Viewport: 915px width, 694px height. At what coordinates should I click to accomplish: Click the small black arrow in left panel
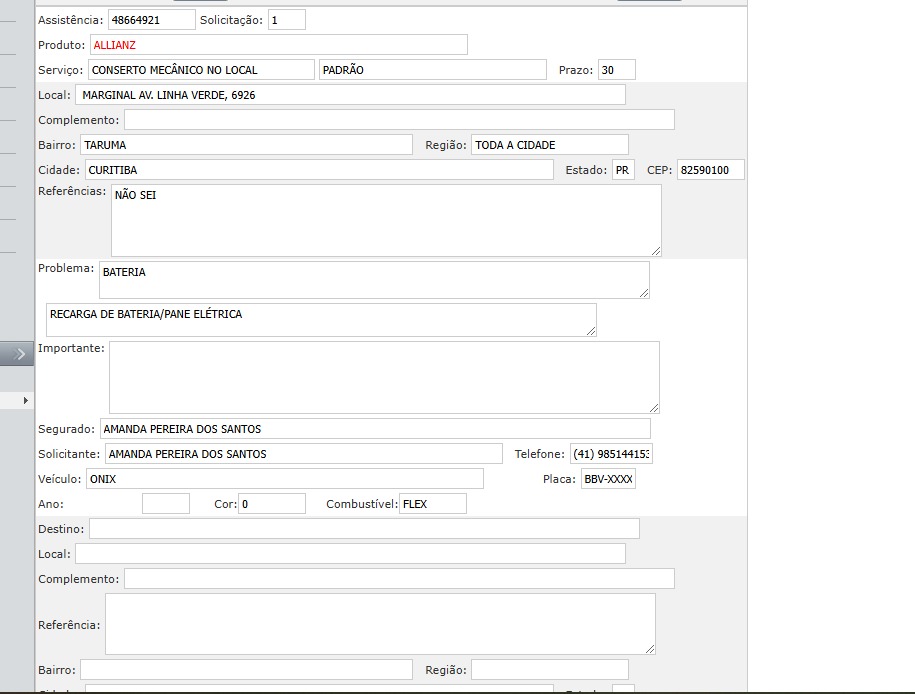25,400
